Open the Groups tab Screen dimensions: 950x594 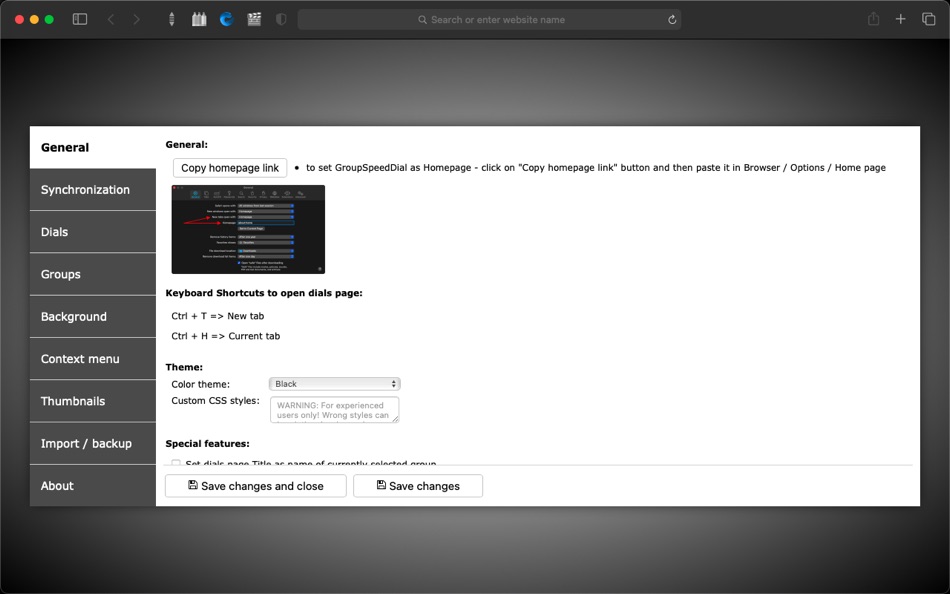pyautogui.click(x=93, y=274)
